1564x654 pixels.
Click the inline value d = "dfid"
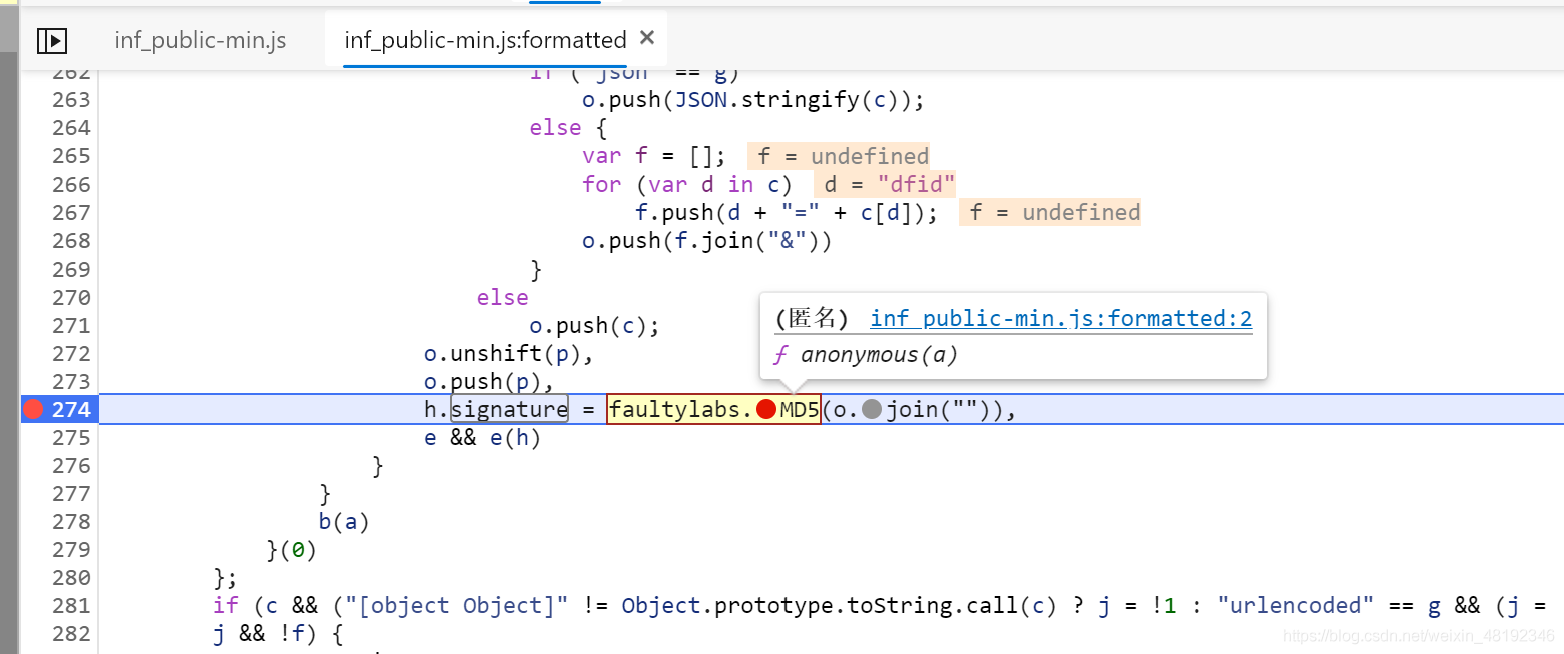point(885,184)
